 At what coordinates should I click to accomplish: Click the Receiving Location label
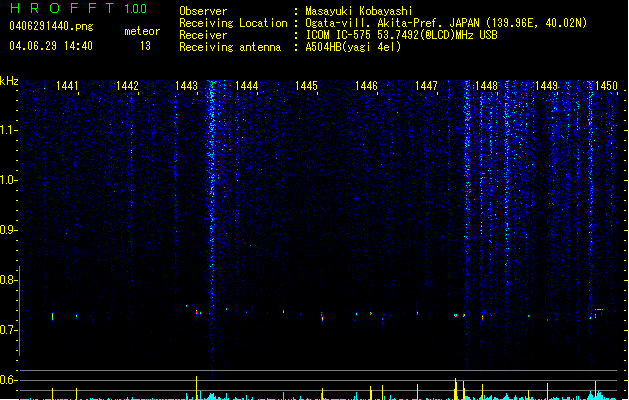tap(233, 23)
